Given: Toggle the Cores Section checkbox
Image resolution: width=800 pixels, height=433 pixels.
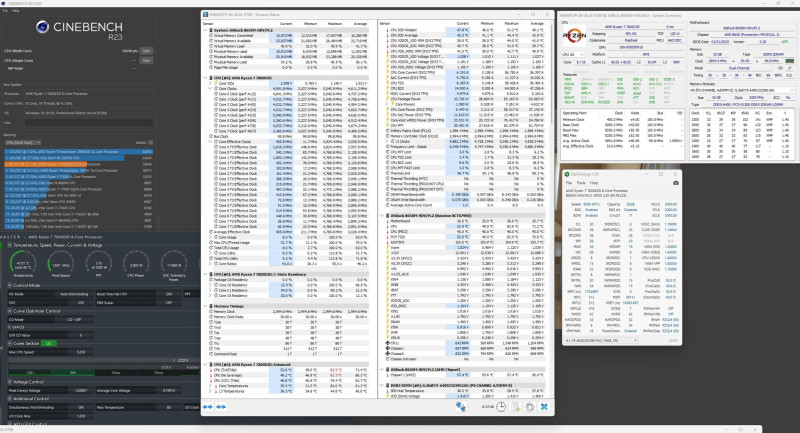Looking at the screenshot, I should click(10, 343).
